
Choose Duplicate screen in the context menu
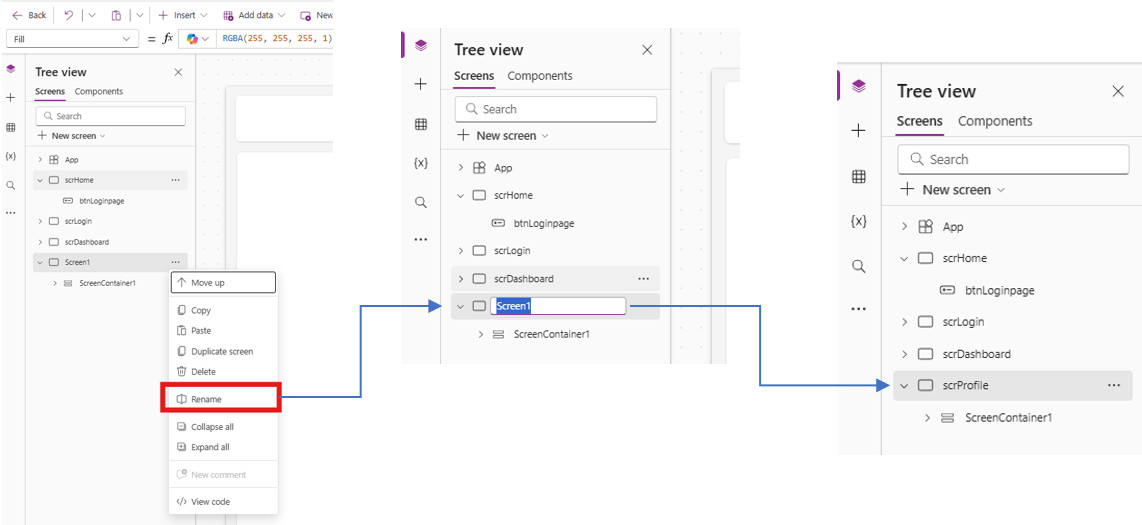tap(223, 351)
